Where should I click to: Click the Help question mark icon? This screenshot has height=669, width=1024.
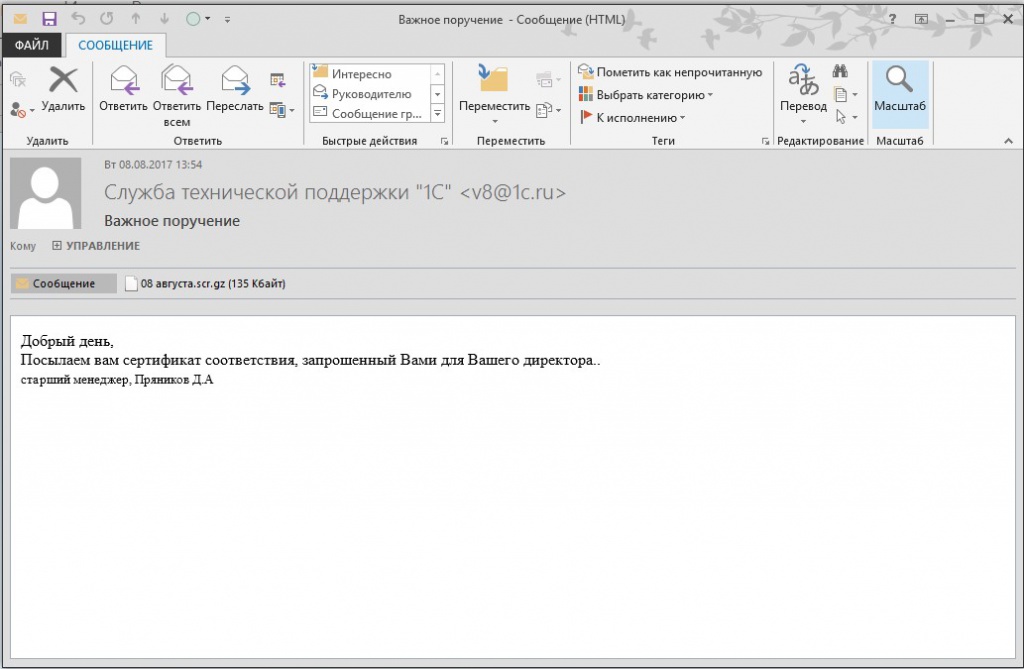[892, 19]
